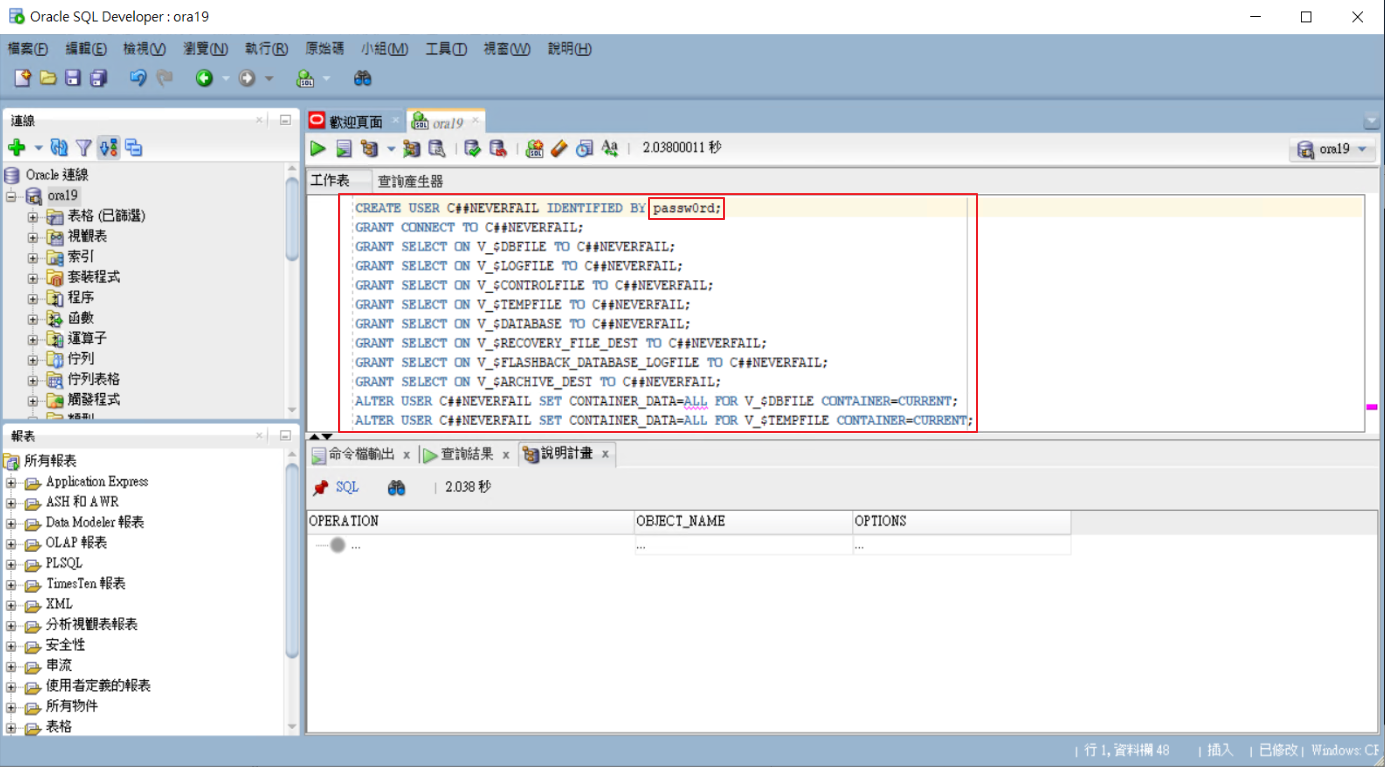Click the red pin icon in explain plan
The height and width of the screenshot is (767, 1385).
tap(320, 487)
